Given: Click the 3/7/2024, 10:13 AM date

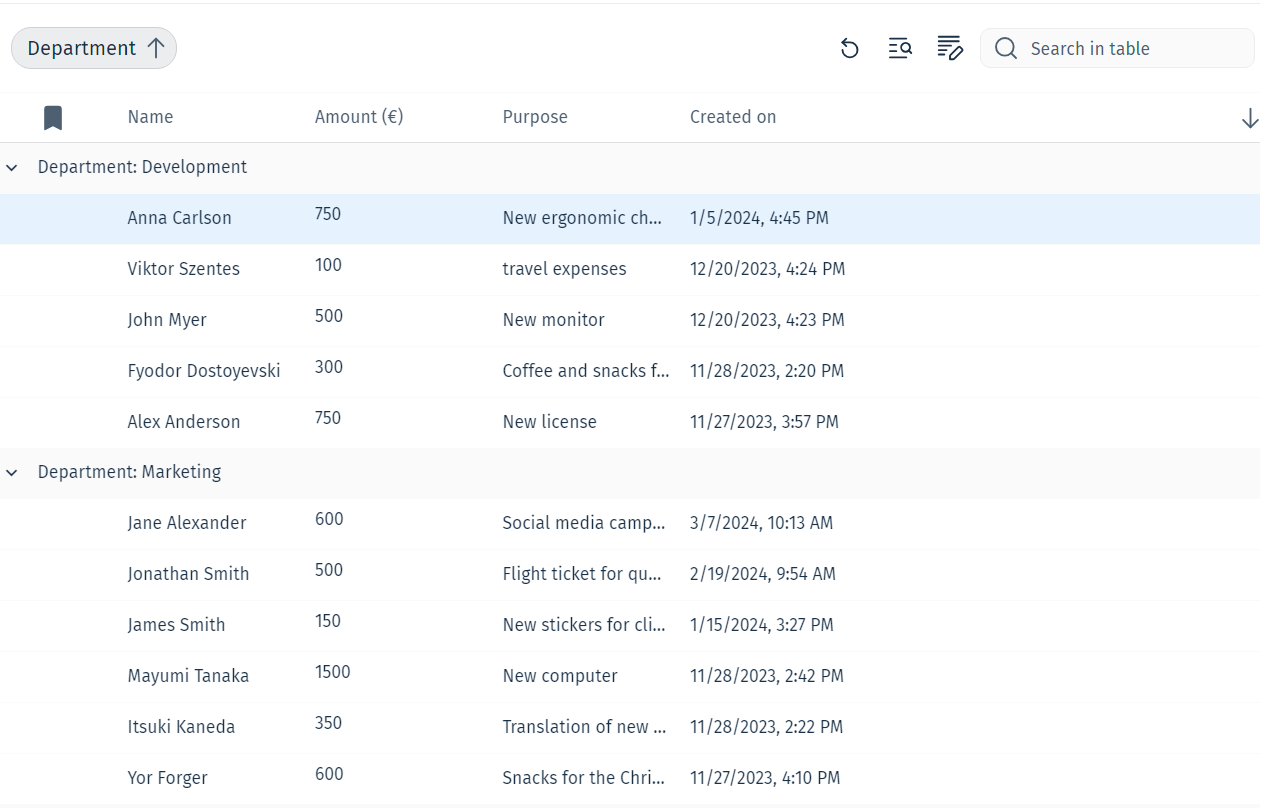Looking at the screenshot, I should coord(761,523).
